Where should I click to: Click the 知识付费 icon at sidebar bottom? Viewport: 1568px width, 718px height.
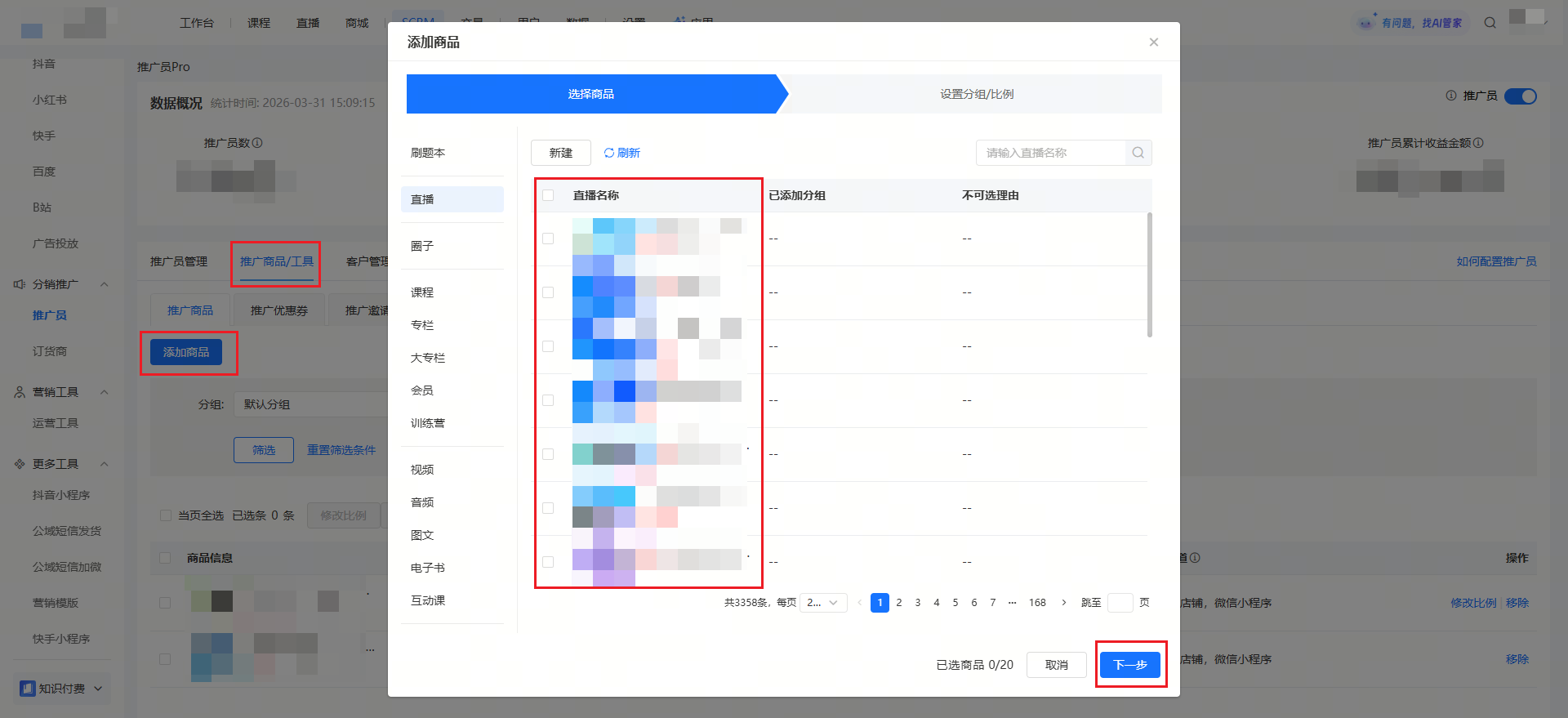[28, 689]
